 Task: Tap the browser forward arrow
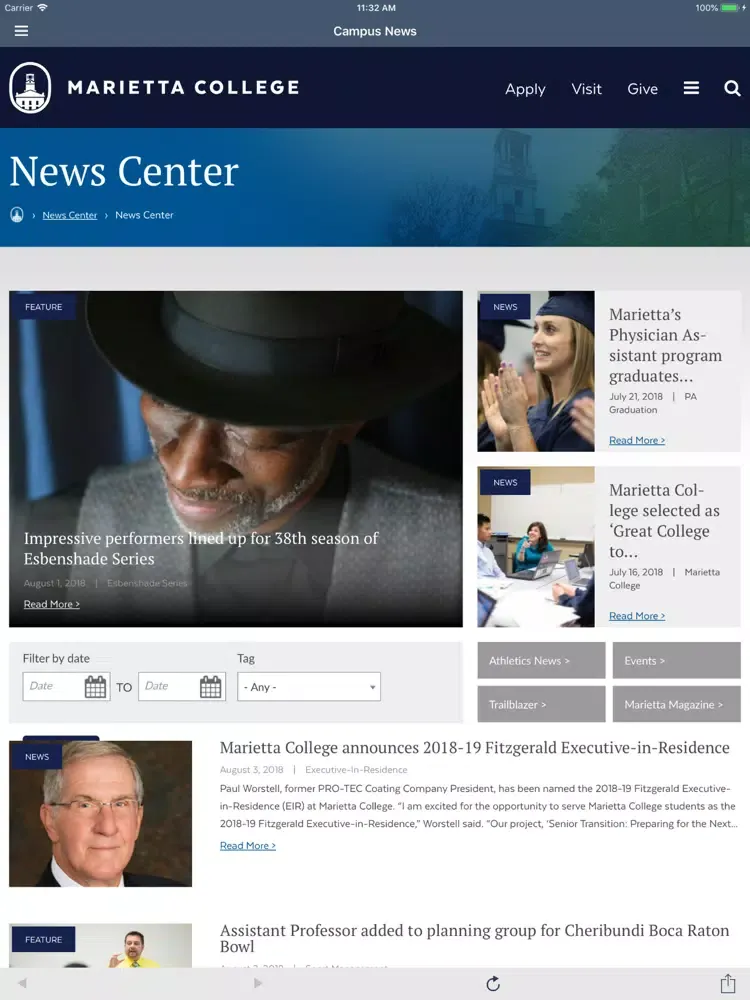(258, 983)
